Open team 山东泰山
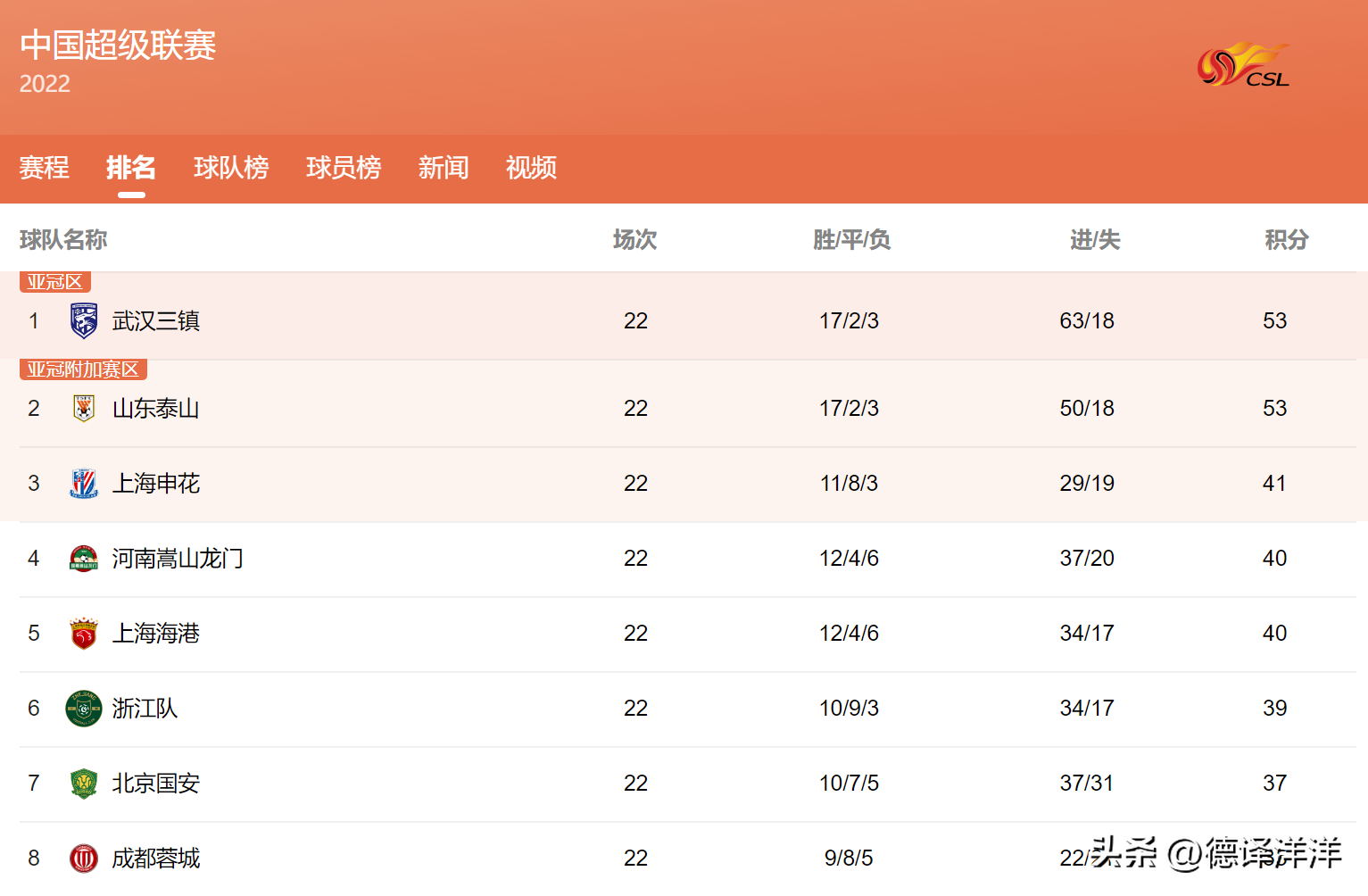The width and height of the screenshot is (1368, 896). click(x=156, y=408)
